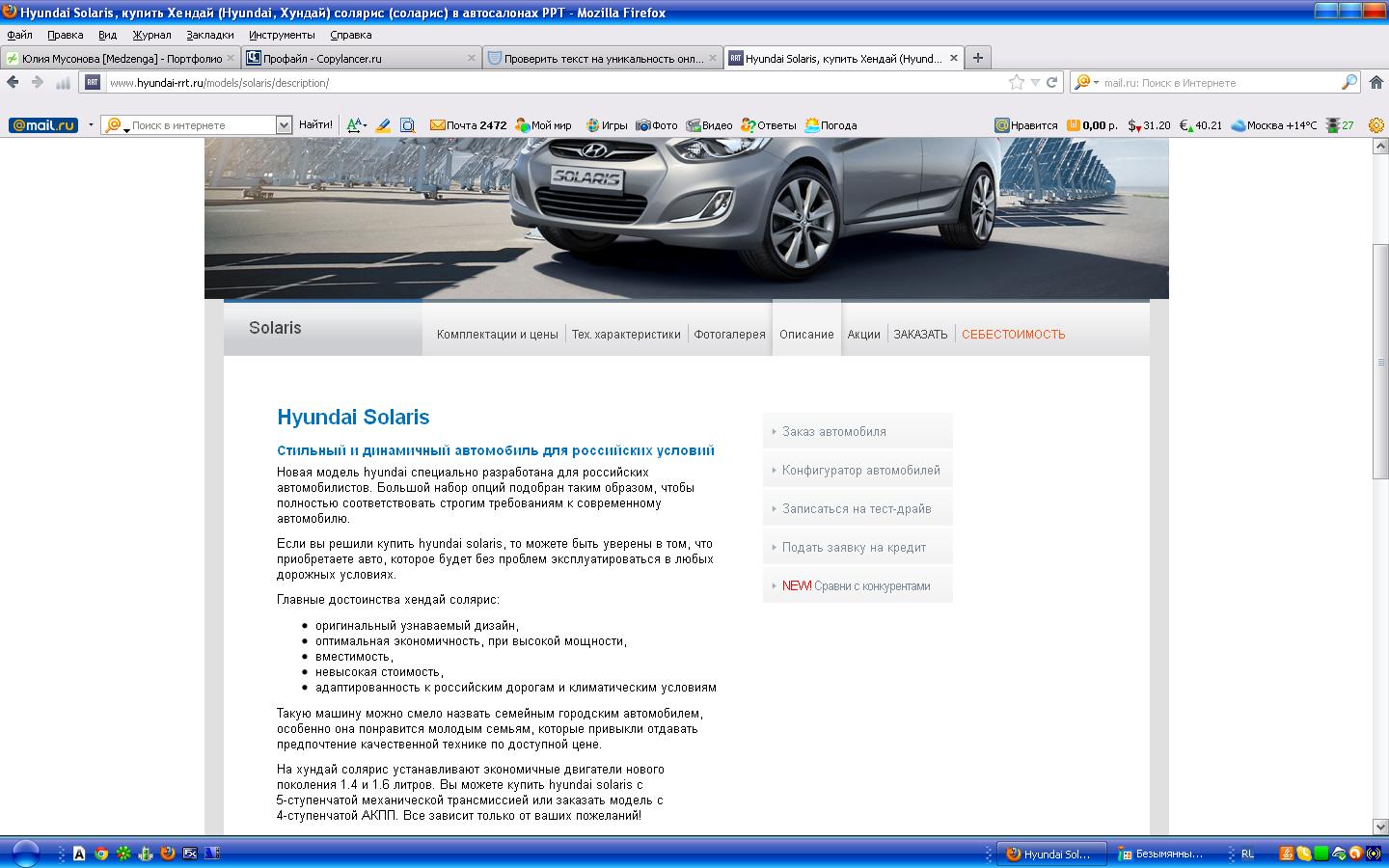Click the Найти! search button
Image resolution: width=1389 pixels, height=868 pixels.
point(315,125)
